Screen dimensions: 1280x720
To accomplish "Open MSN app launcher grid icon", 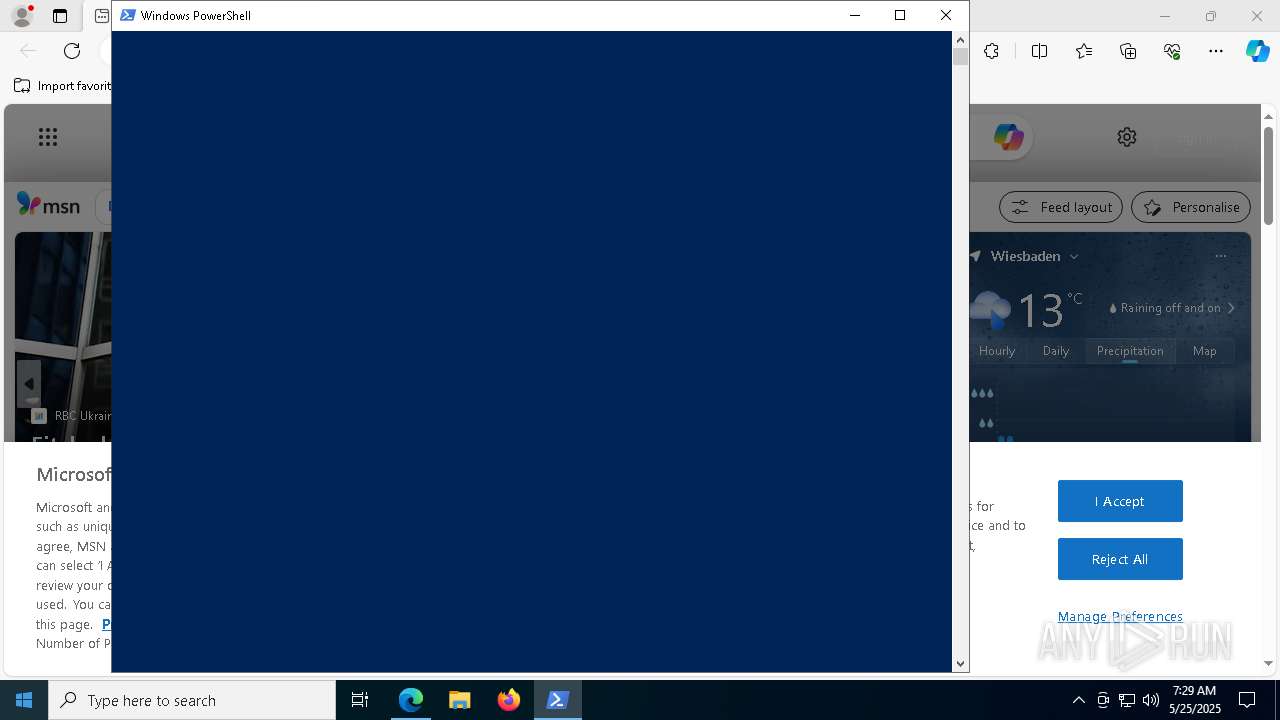I will [48, 137].
